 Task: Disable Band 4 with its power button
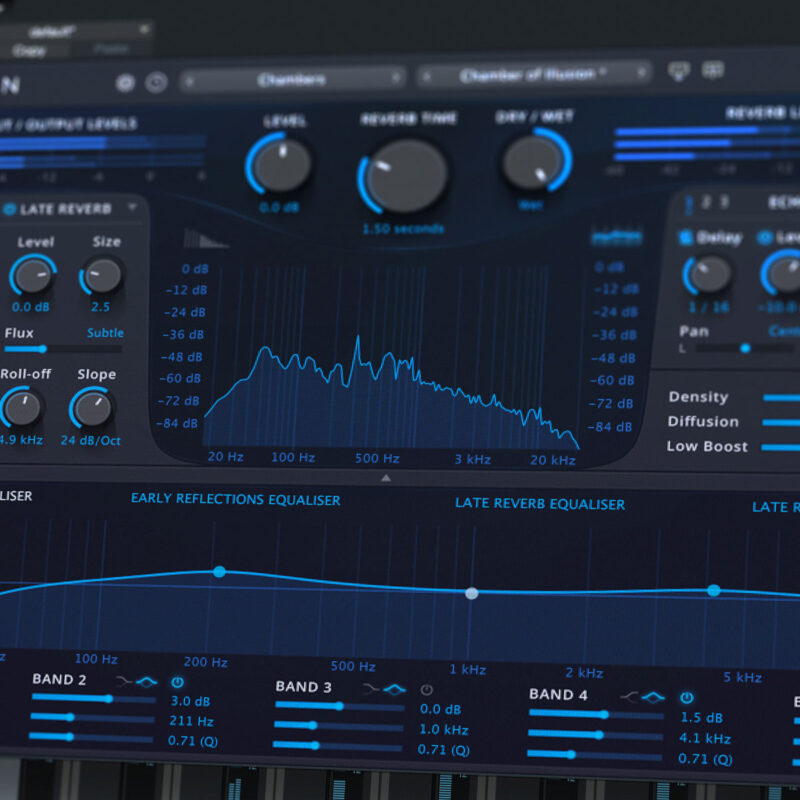pos(687,697)
